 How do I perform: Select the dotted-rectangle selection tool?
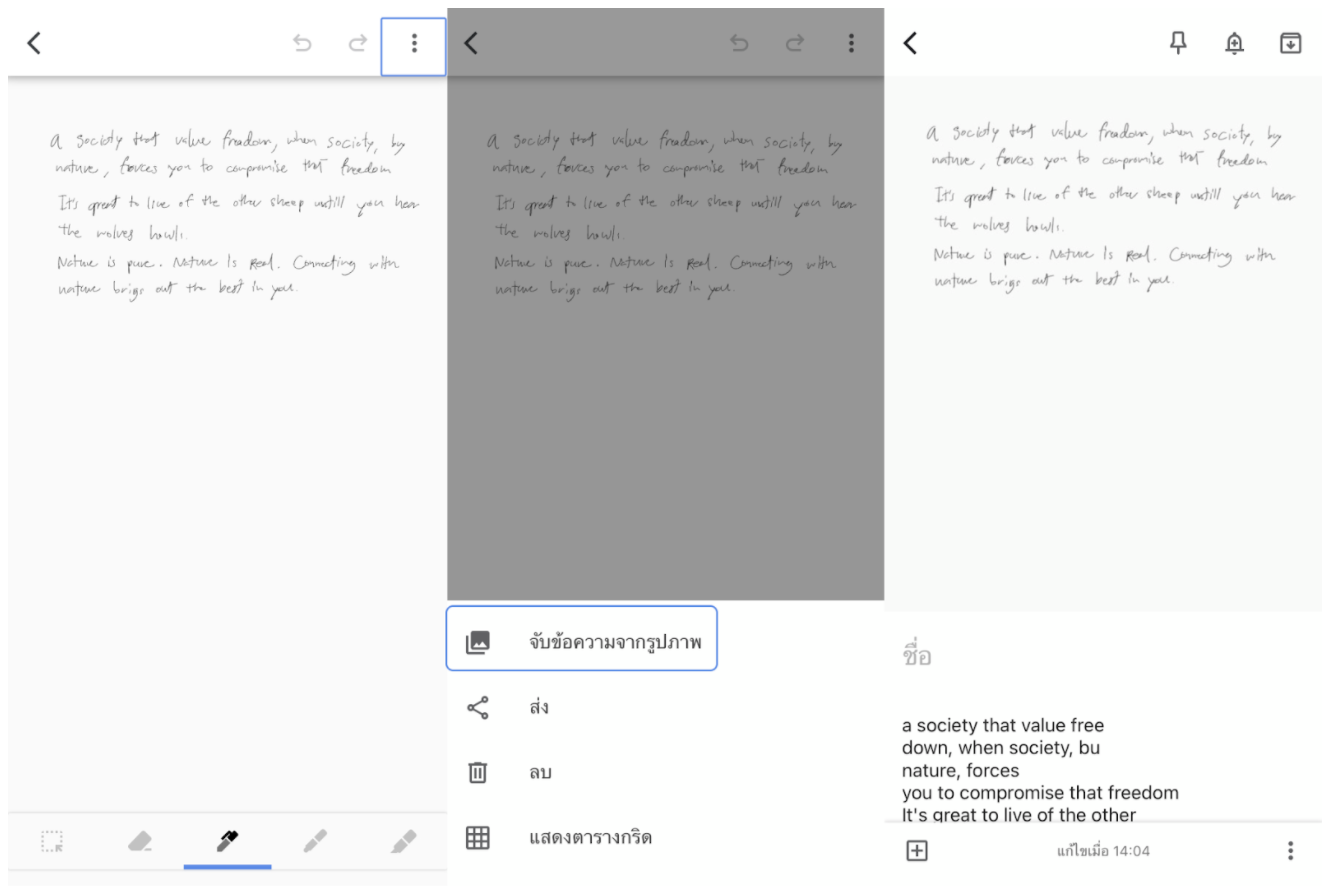click(x=52, y=841)
